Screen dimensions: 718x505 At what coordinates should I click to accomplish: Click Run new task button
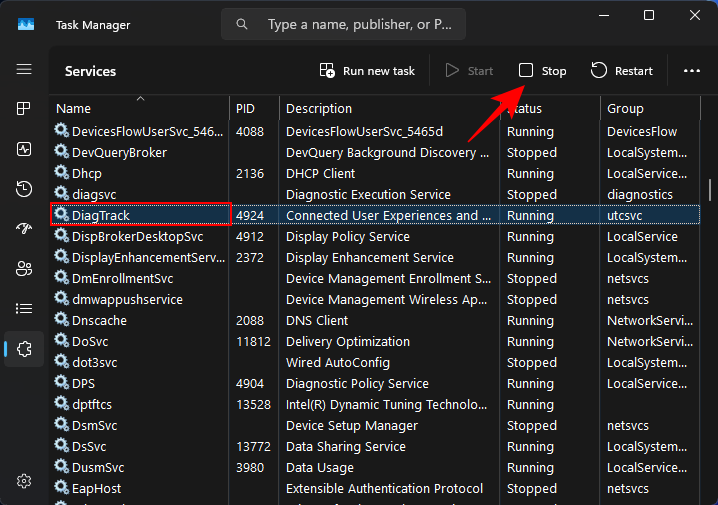tap(367, 71)
